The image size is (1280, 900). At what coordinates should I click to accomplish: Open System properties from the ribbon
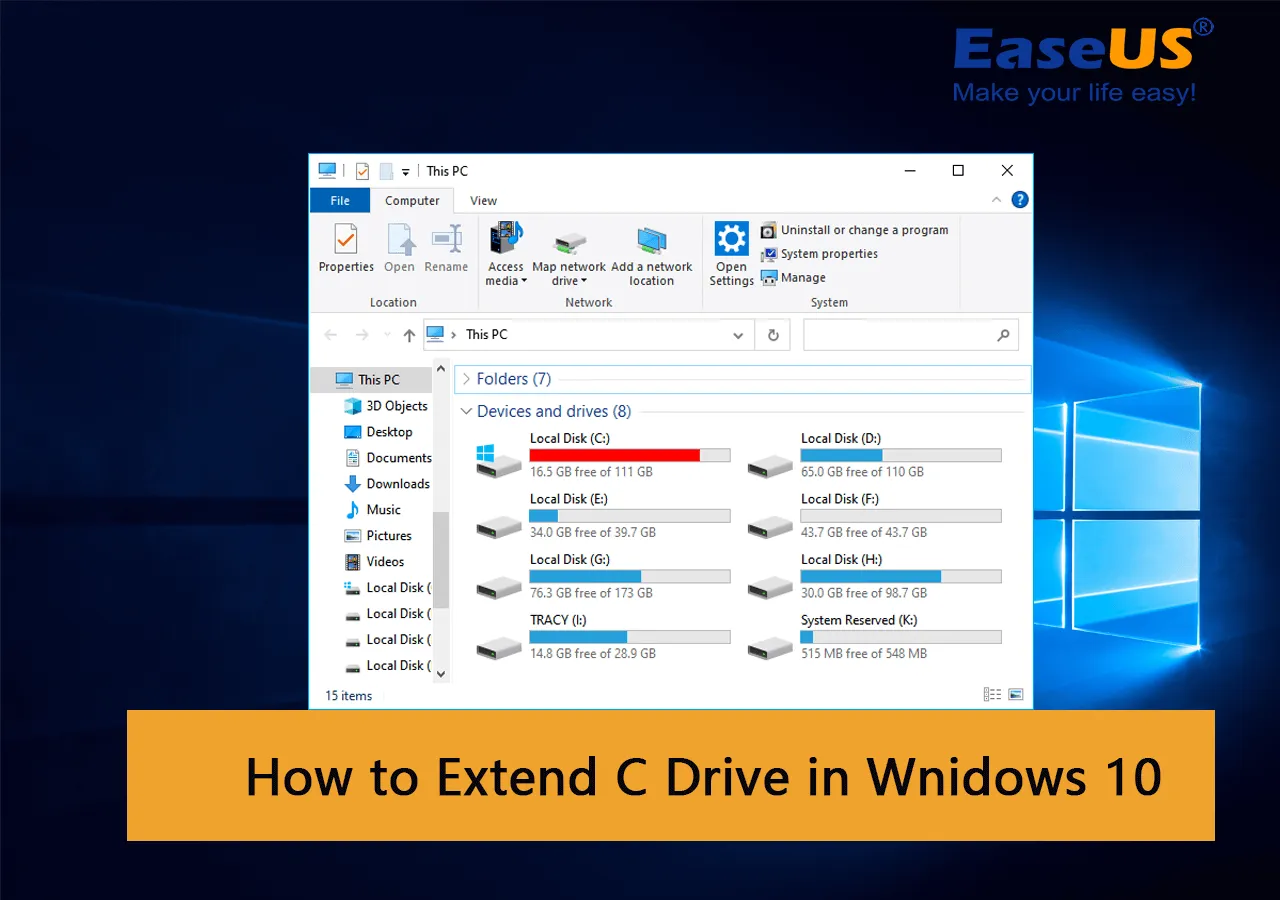820,254
